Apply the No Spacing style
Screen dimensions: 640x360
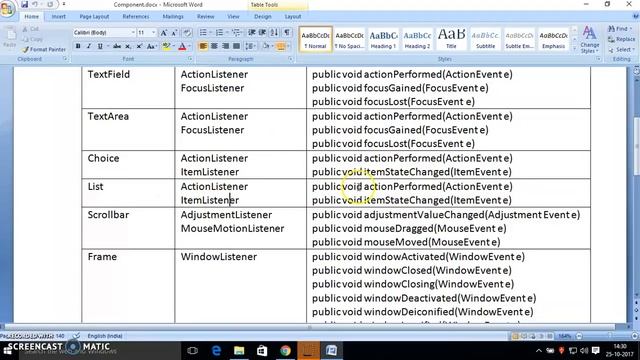click(349, 40)
